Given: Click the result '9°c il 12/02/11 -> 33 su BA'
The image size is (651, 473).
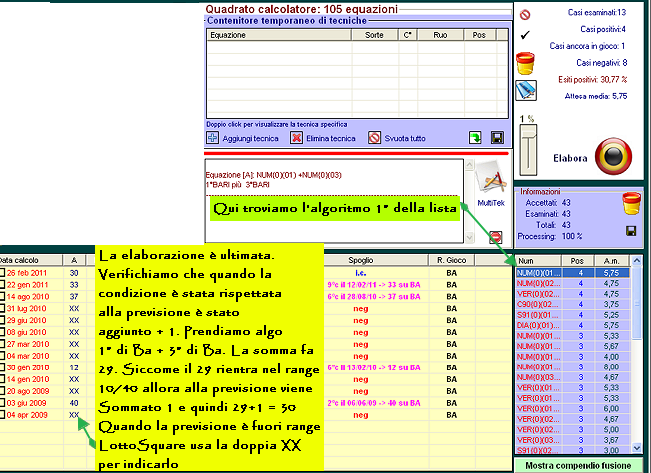Looking at the screenshot, I should tap(374, 285).
